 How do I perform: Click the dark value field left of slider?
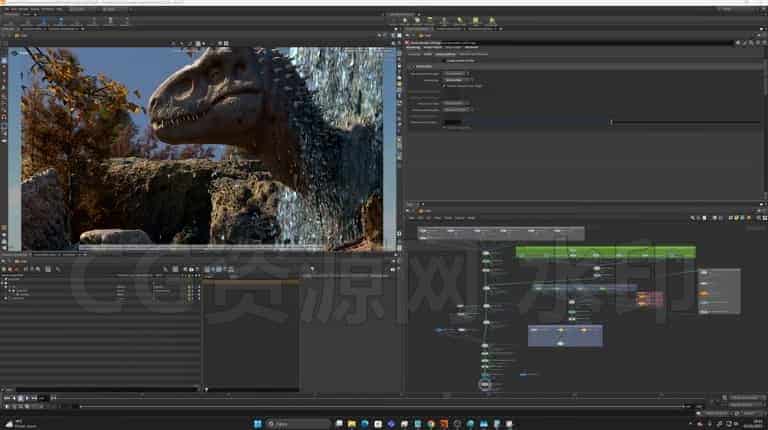point(453,122)
